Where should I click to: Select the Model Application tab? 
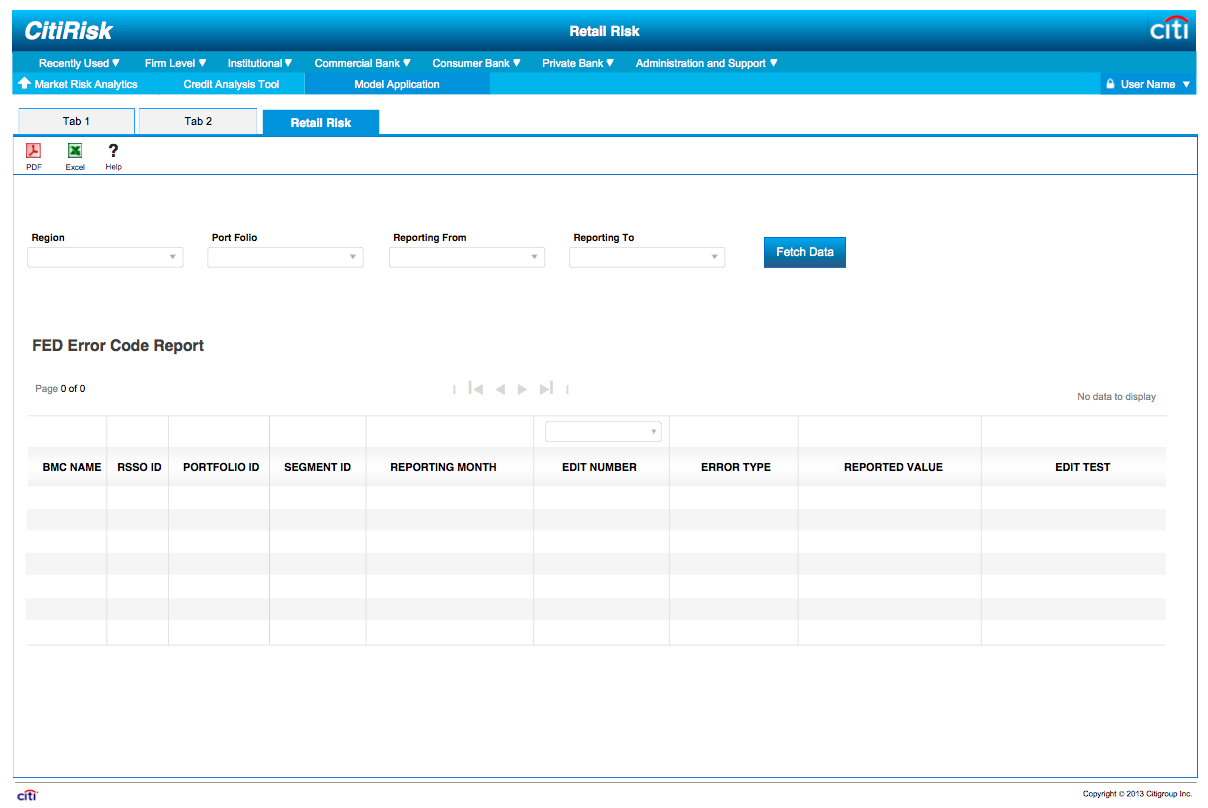pyautogui.click(x=397, y=84)
